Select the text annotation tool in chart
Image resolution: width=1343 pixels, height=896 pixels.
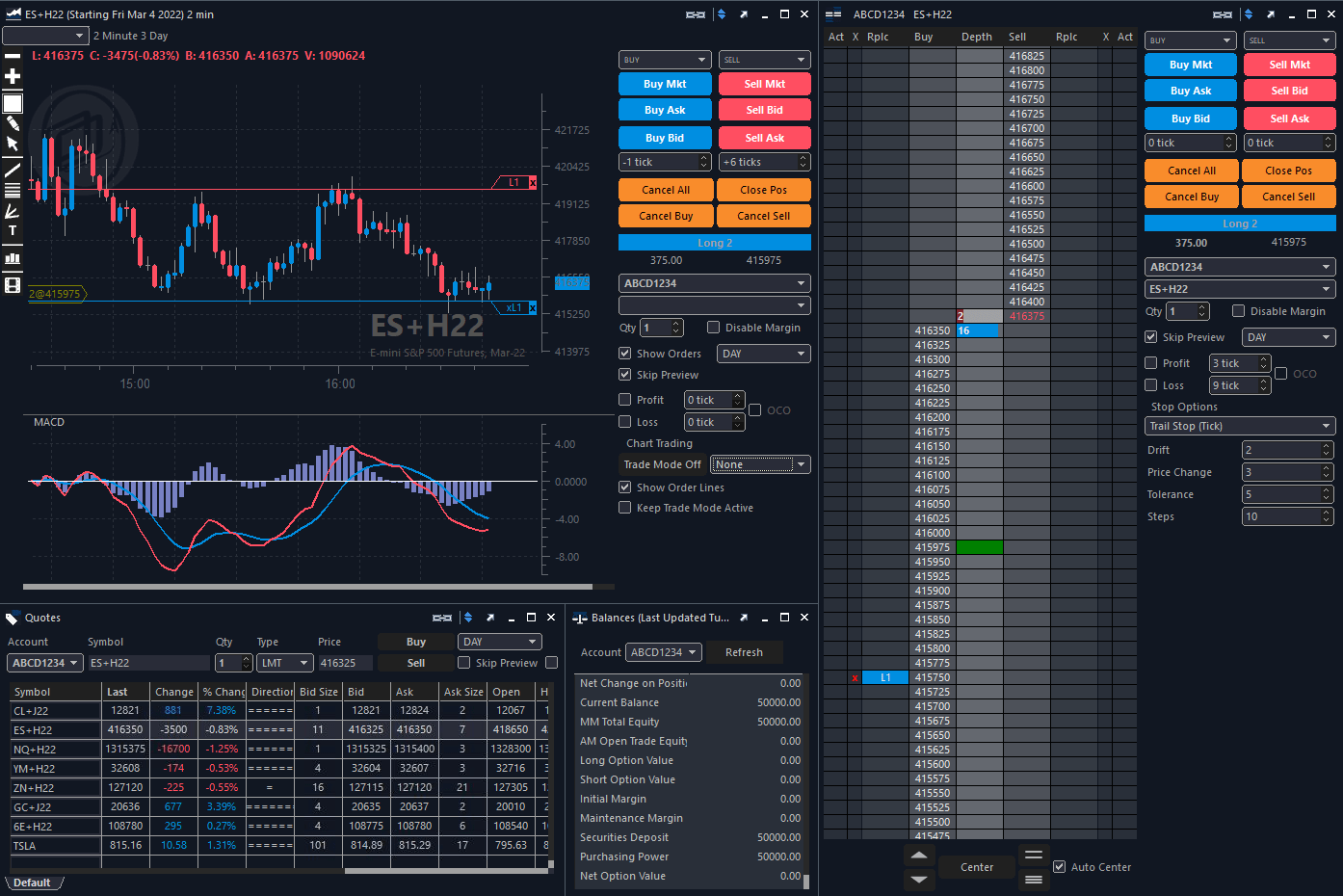tap(13, 231)
